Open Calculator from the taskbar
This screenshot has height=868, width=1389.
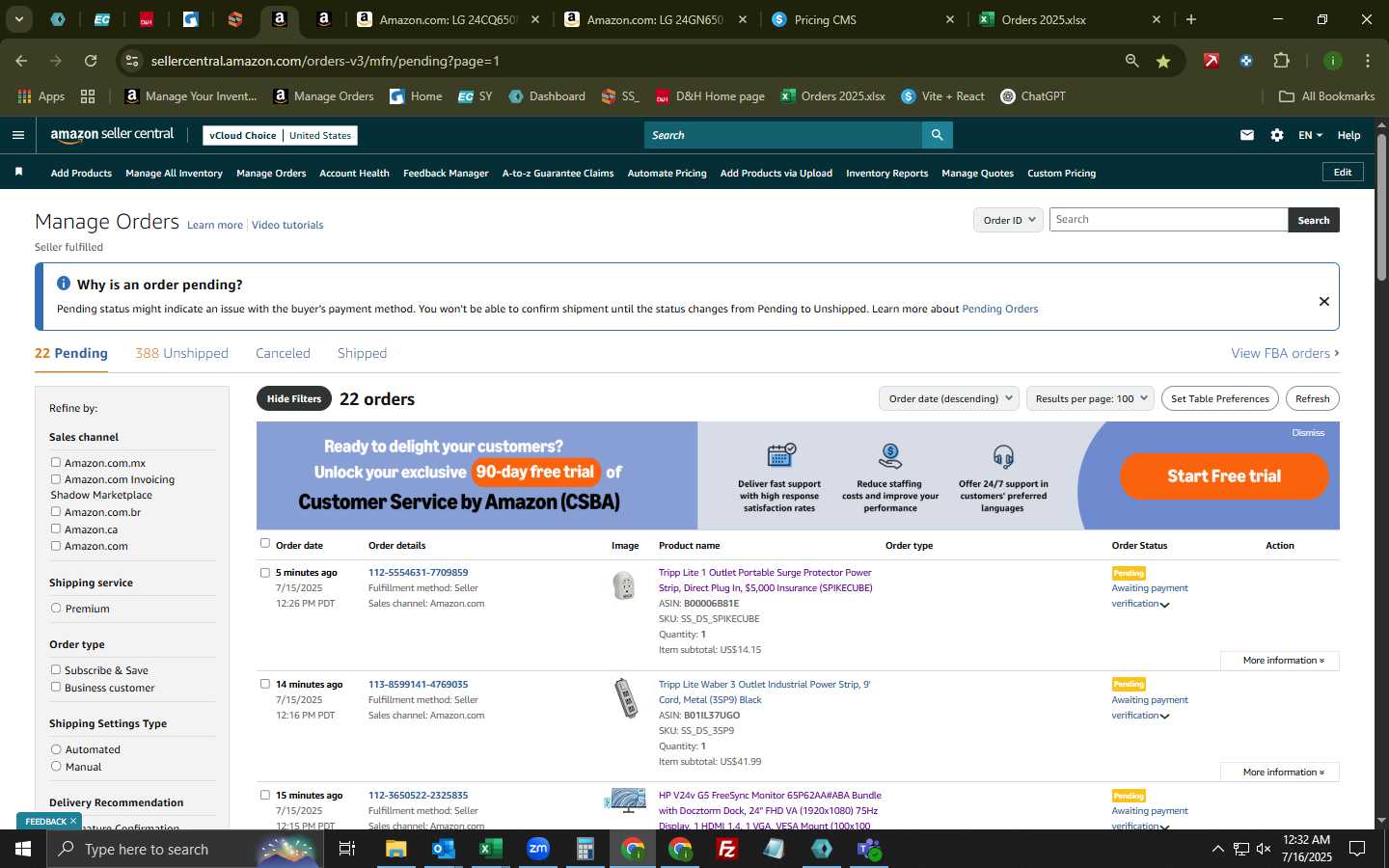click(585, 849)
